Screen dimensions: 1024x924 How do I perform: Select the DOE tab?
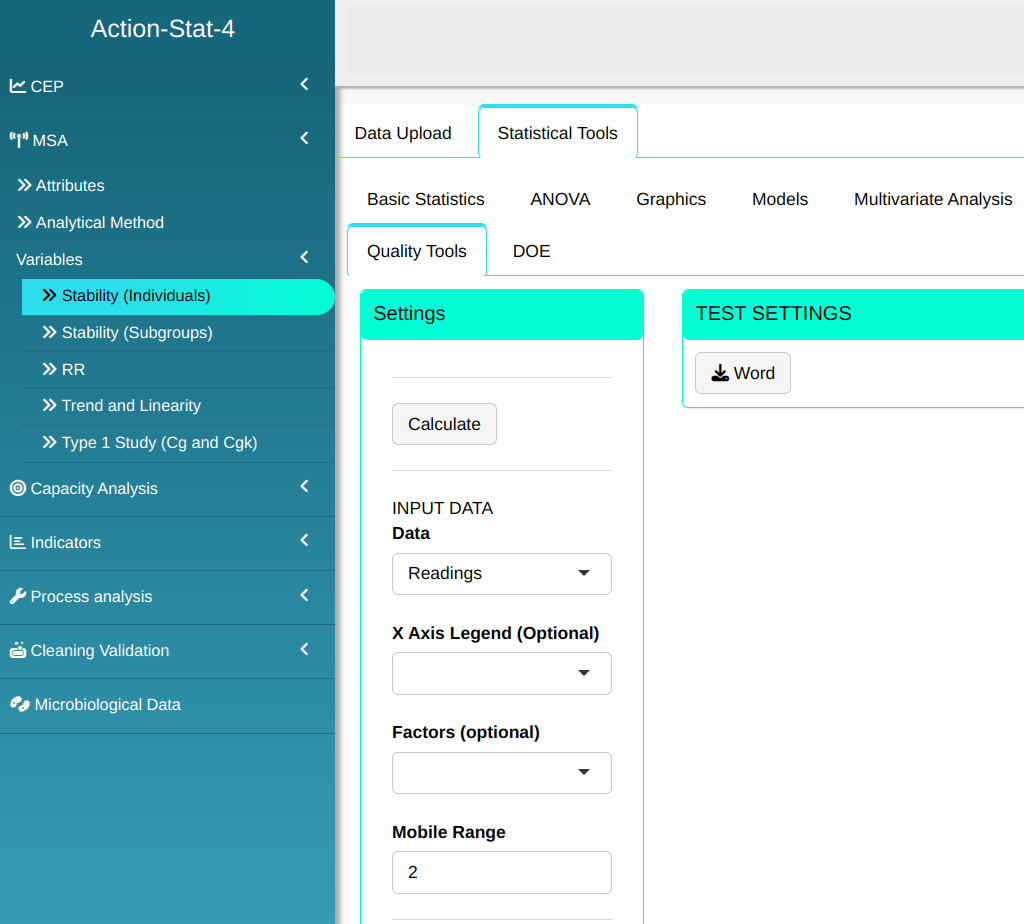tap(531, 251)
